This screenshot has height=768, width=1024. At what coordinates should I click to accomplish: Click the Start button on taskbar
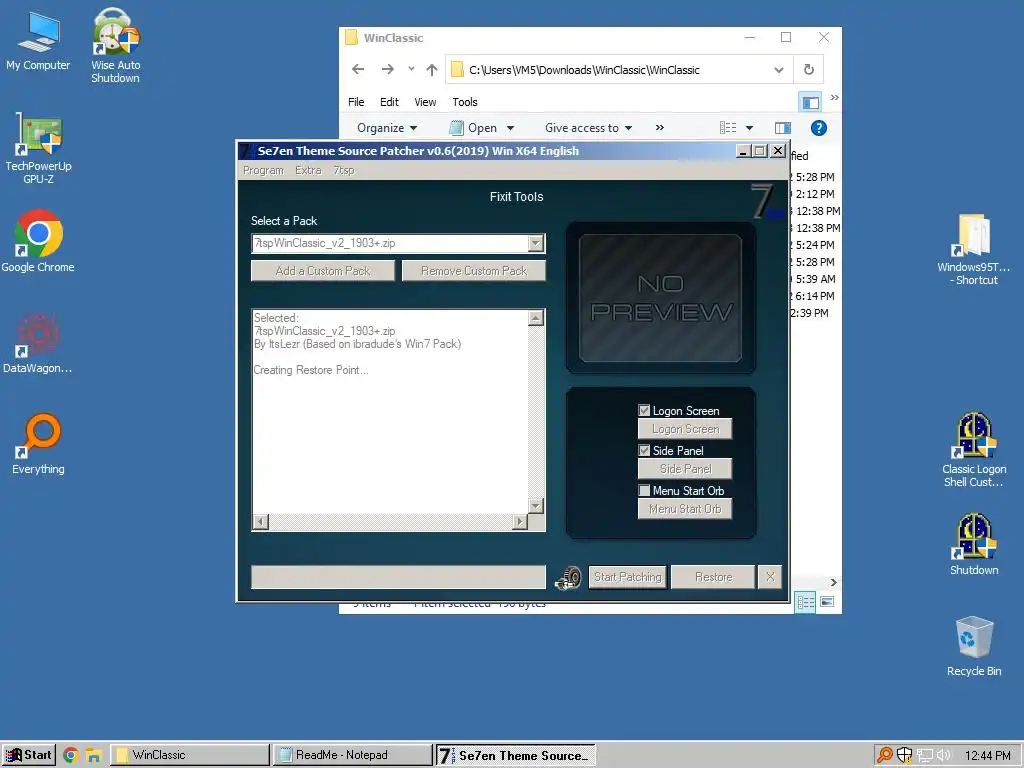pos(29,755)
